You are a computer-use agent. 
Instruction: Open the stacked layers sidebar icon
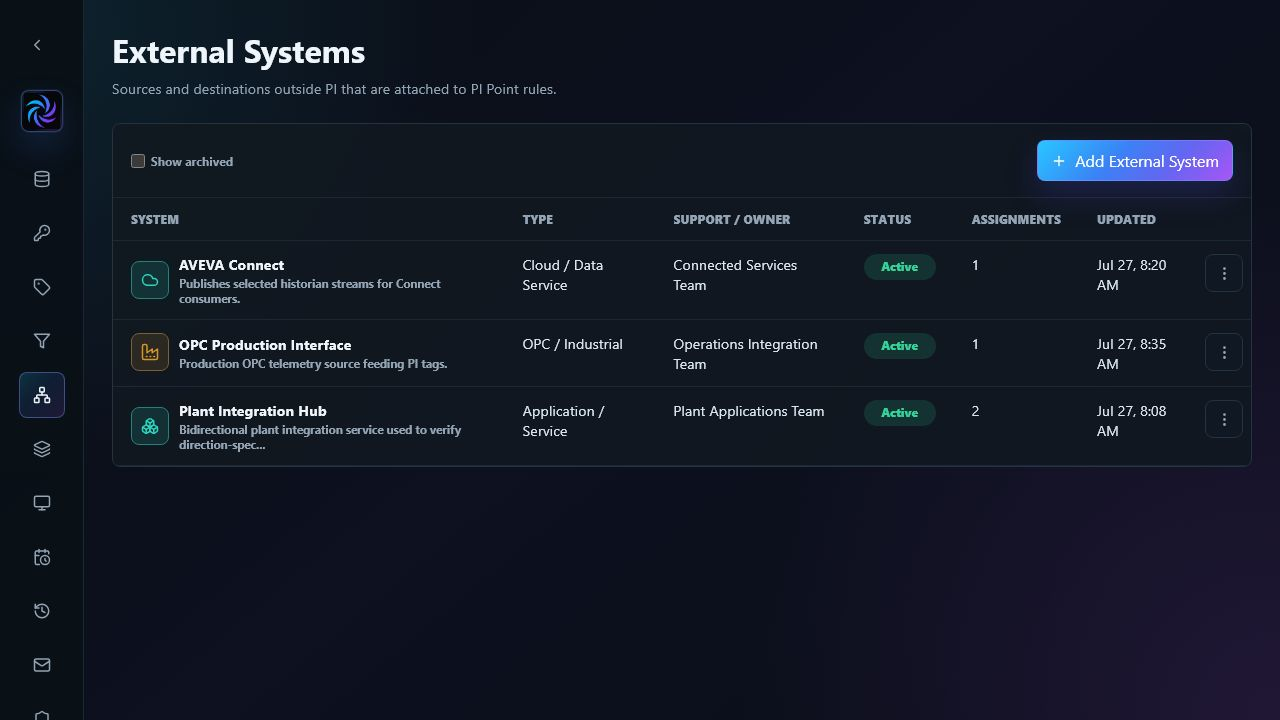[42, 449]
